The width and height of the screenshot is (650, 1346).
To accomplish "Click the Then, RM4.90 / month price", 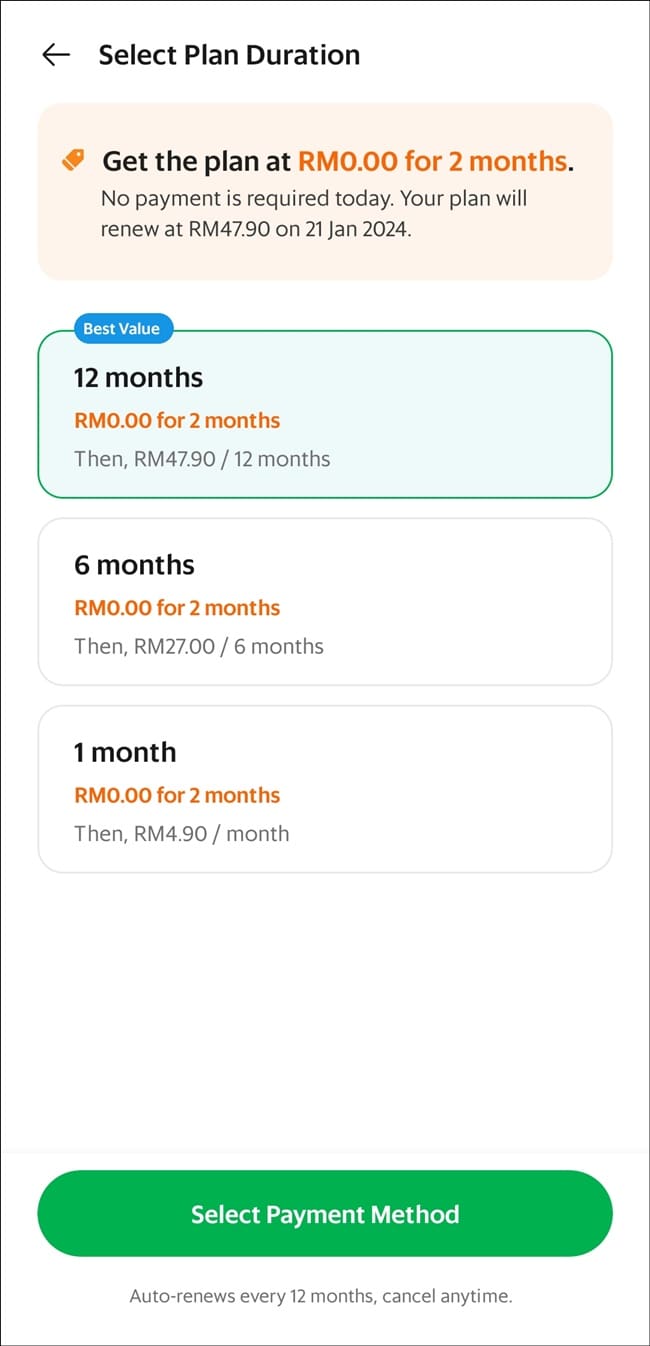I will [x=181, y=833].
